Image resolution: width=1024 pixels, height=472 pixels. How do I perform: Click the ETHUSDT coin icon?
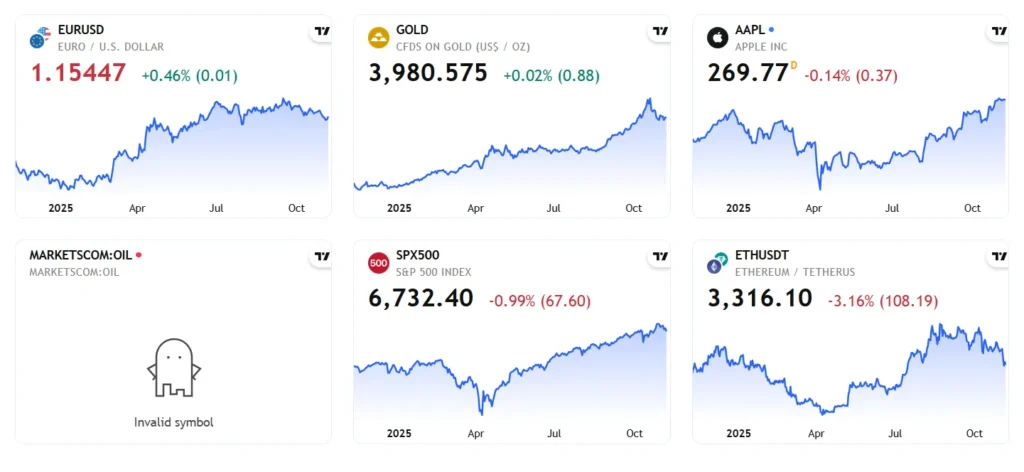717,263
